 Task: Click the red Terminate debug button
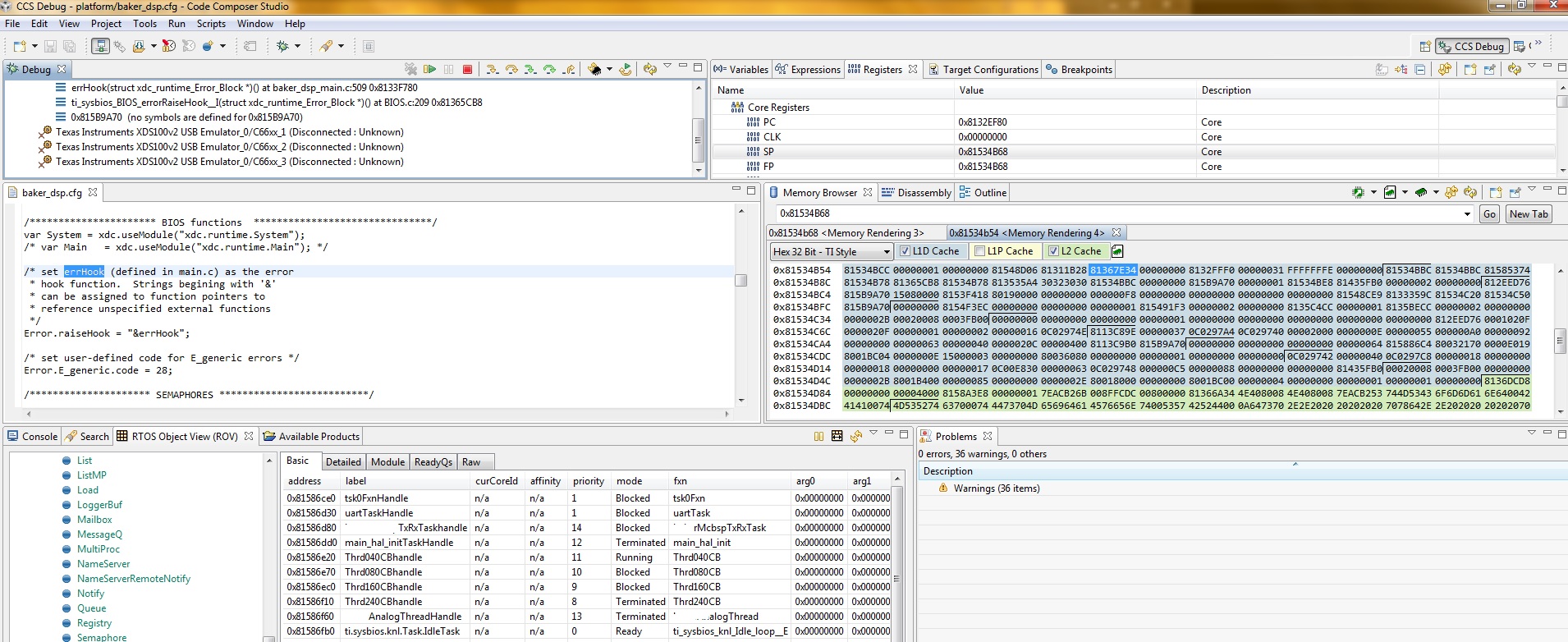pos(467,69)
